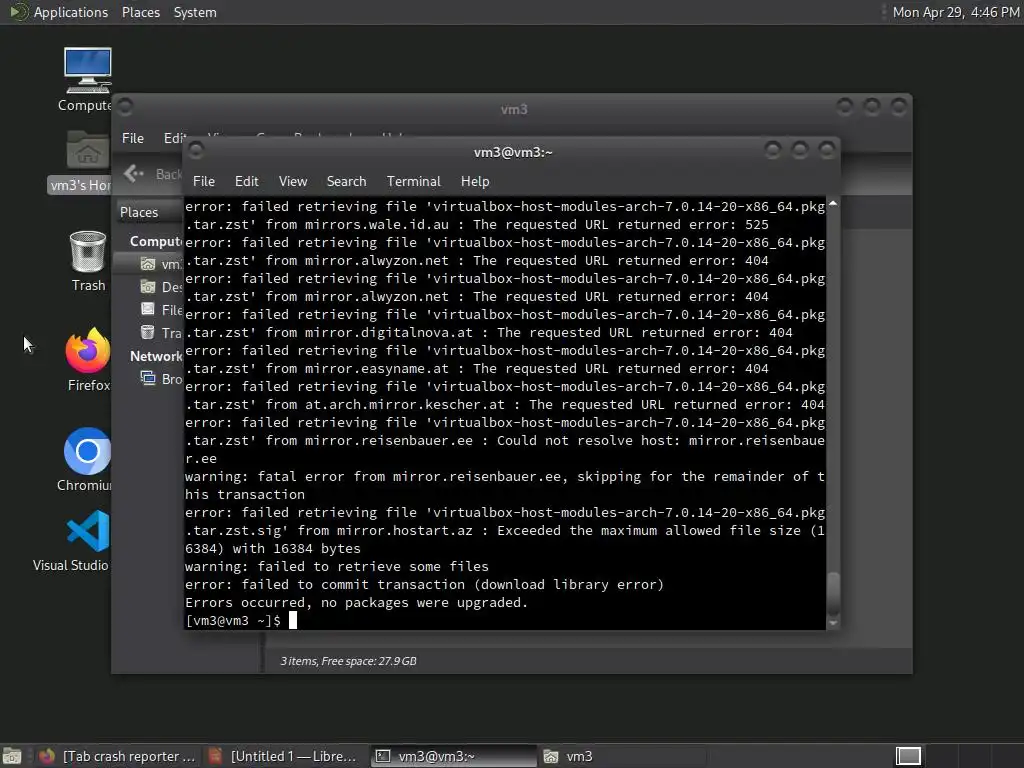
Task: Open the Places sidebar dropdown in file manager
Action: pyautogui.click(x=149, y=212)
